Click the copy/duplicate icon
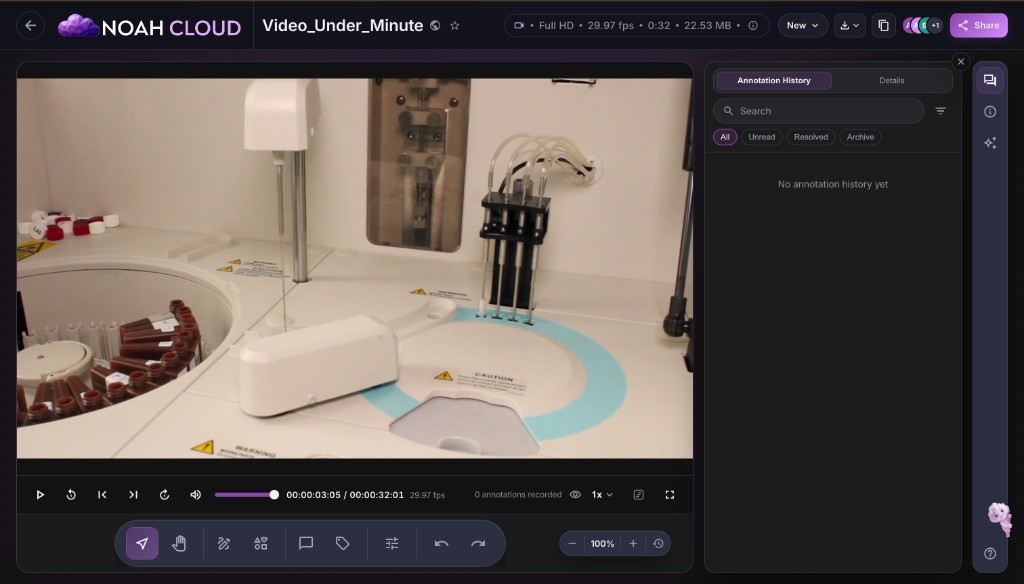Image resolution: width=1024 pixels, height=584 pixels. (883, 25)
